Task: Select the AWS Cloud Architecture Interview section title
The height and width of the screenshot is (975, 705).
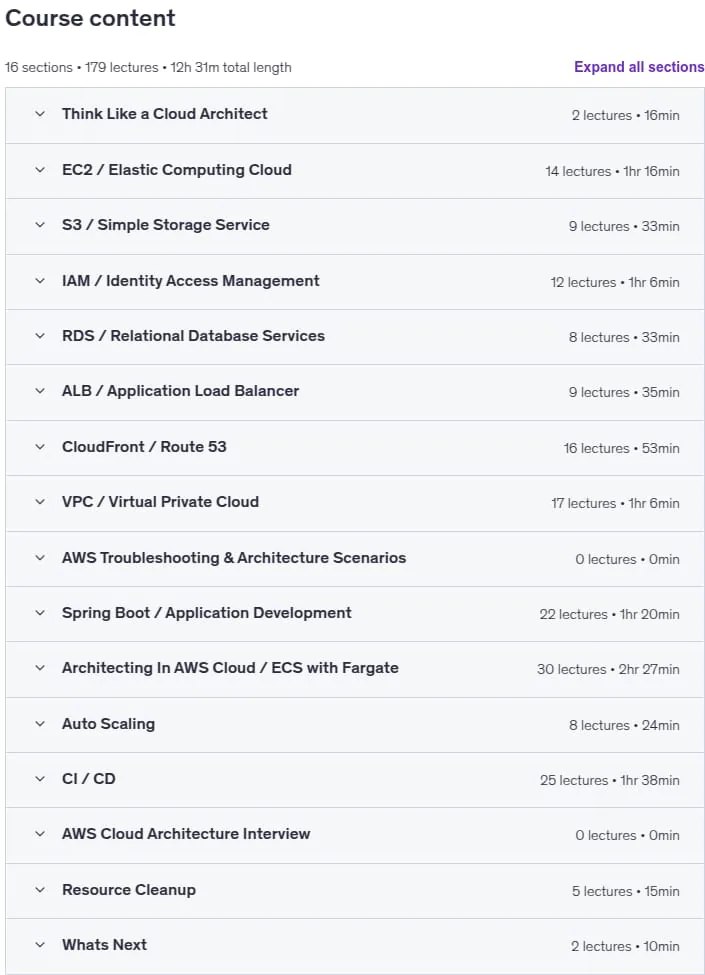Action: [x=186, y=834]
